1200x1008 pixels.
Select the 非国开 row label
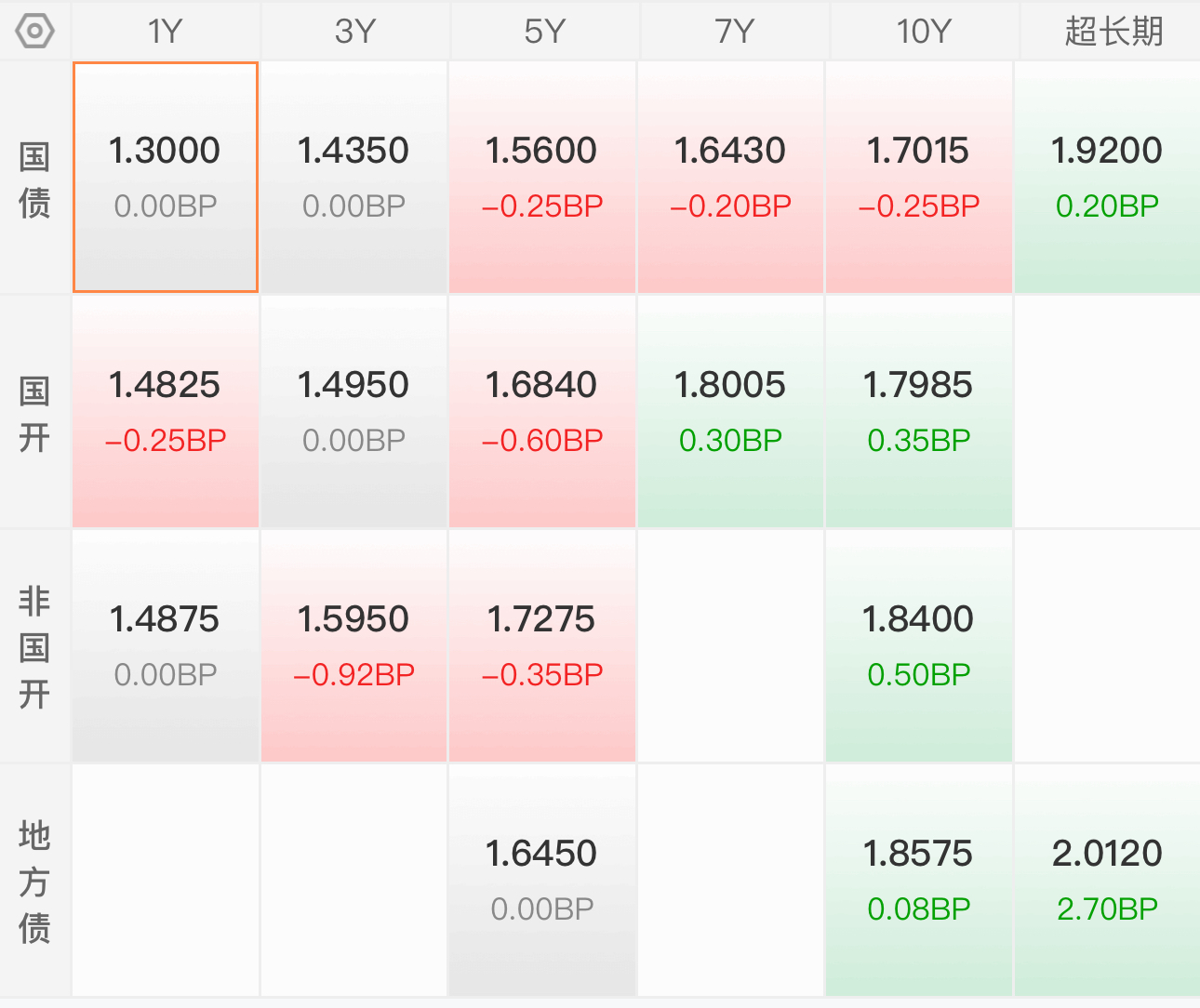(x=34, y=647)
